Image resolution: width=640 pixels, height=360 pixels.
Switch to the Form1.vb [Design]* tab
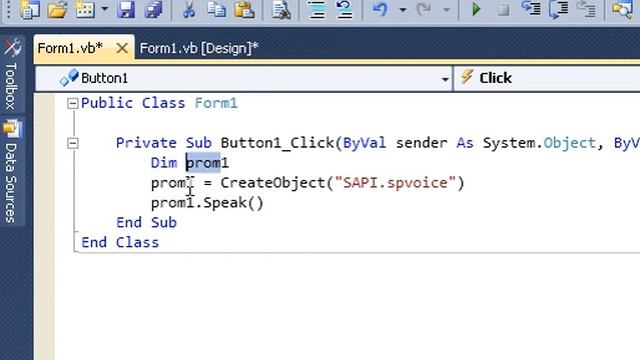(199, 48)
